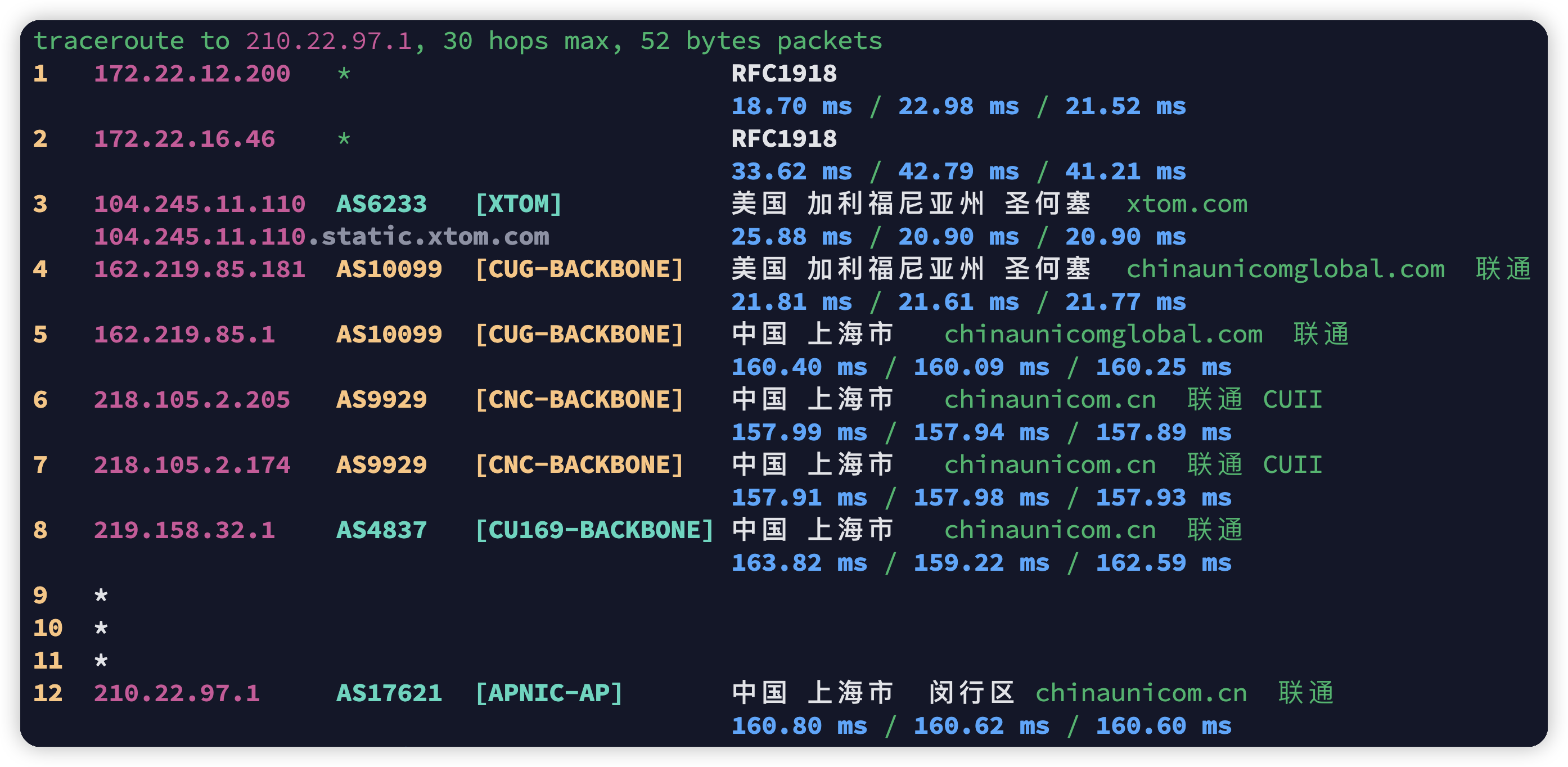Click the asterisk on hop 11

pos(101,661)
